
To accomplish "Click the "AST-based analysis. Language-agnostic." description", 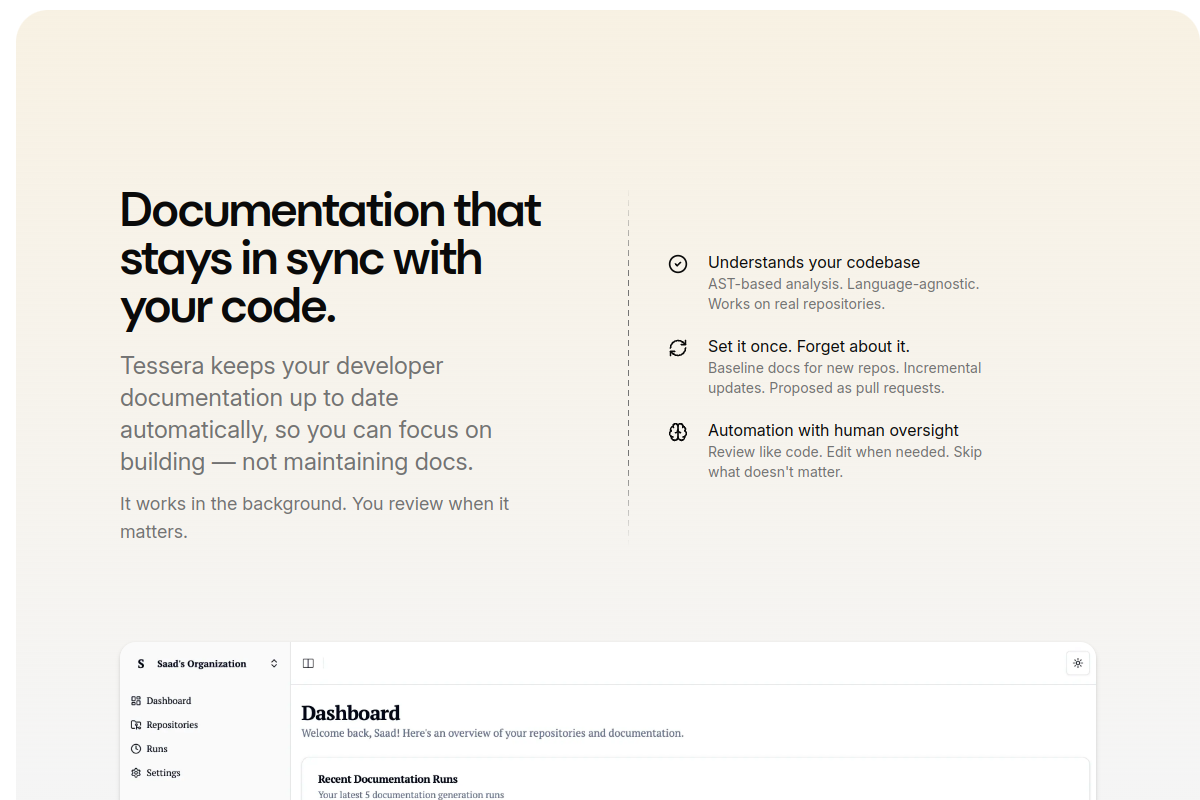I will coord(844,294).
